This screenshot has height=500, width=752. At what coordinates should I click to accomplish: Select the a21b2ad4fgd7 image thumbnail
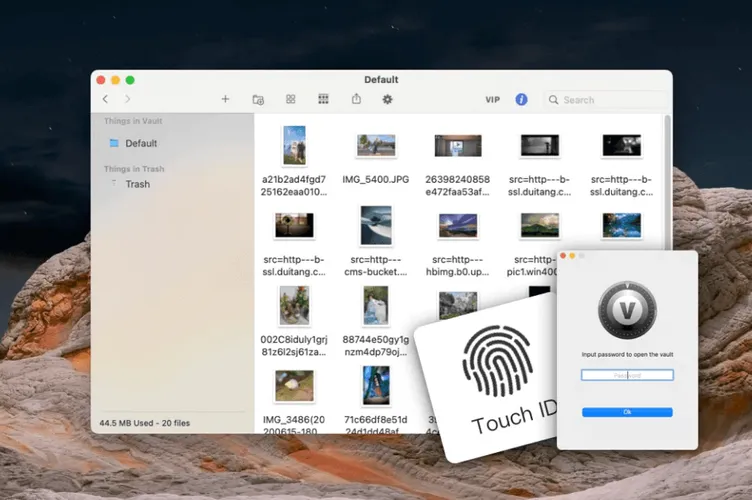coord(294,145)
